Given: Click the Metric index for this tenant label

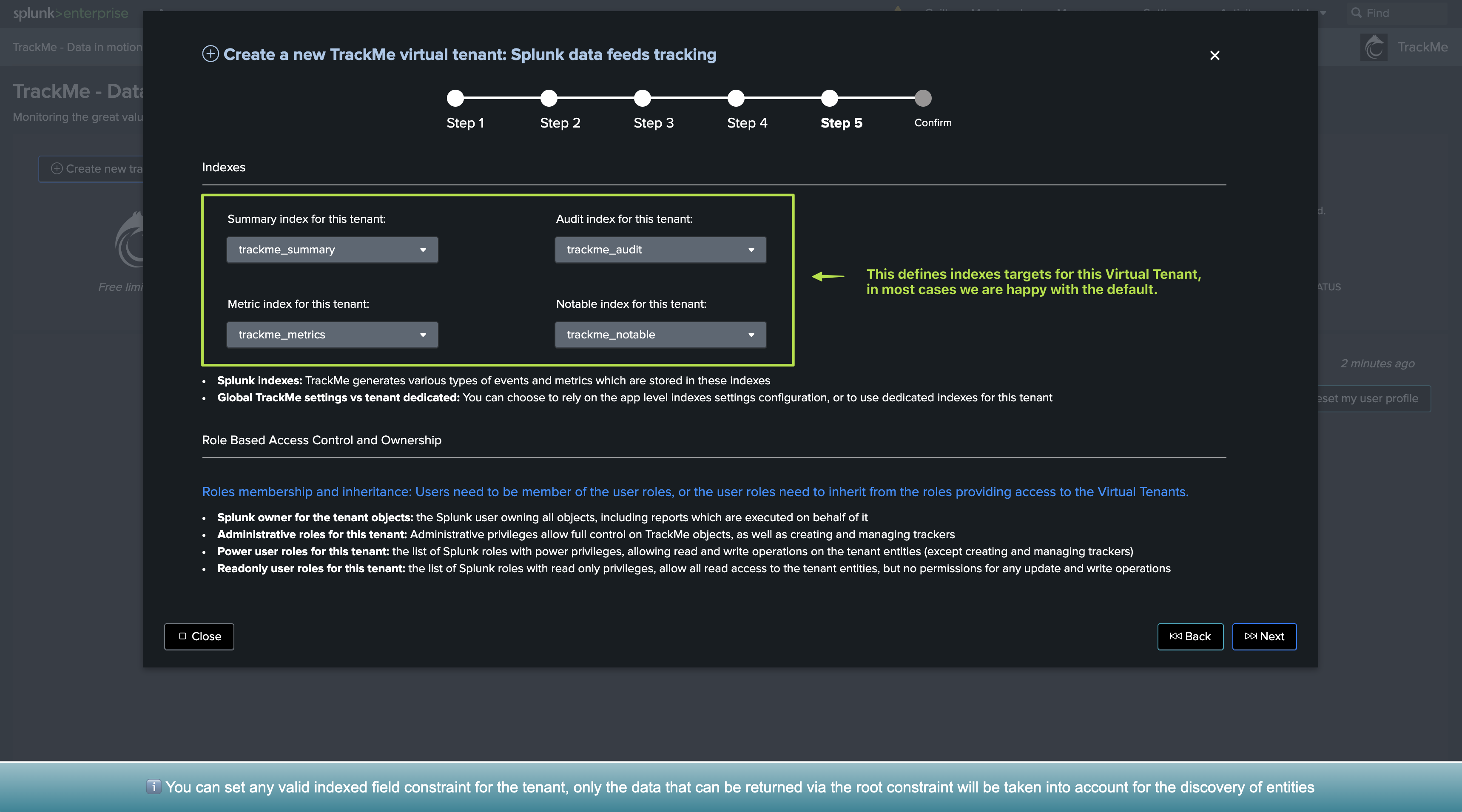Looking at the screenshot, I should (x=299, y=304).
